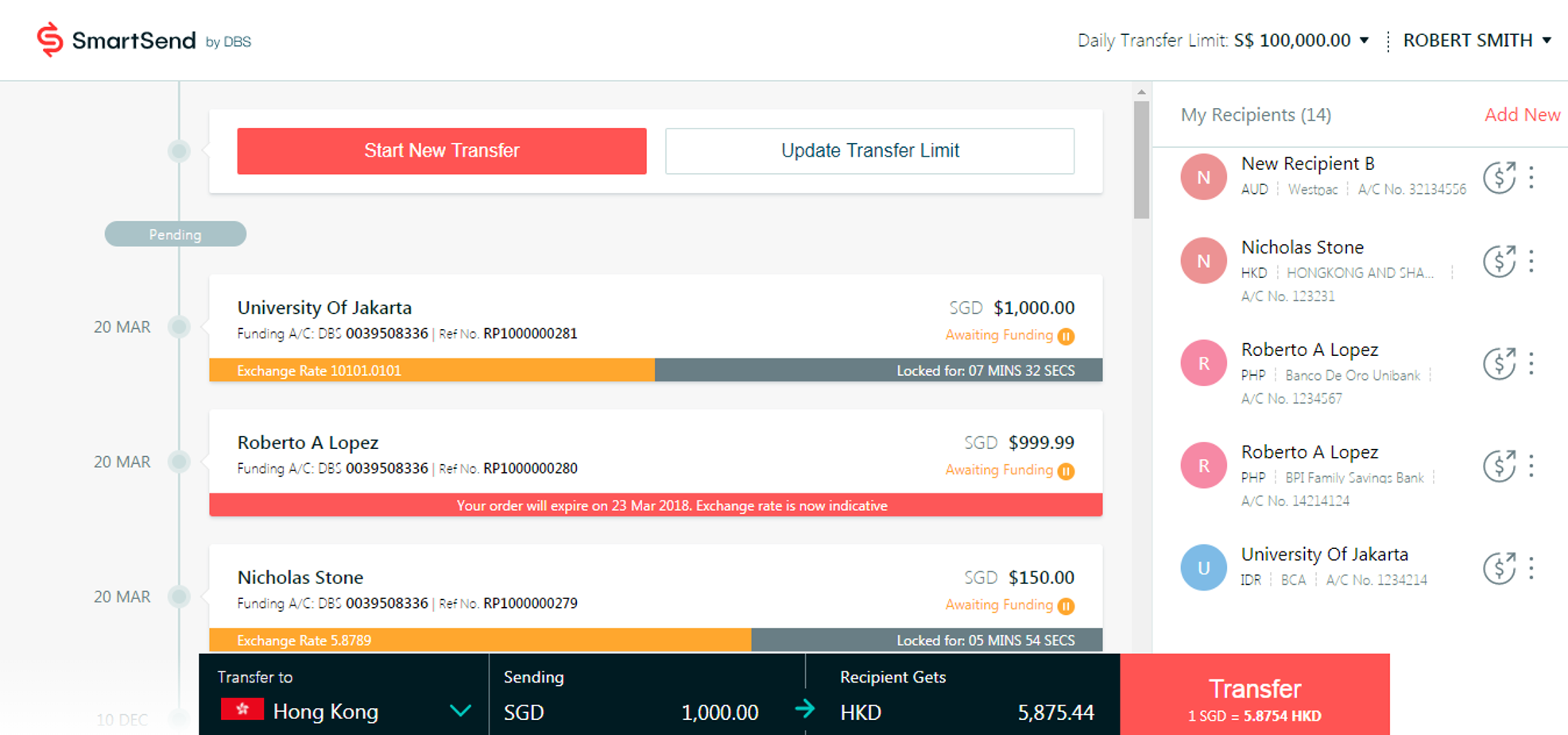This screenshot has width=1568, height=735.
Task: Click the green conversion arrow icon
Action: (805, 708)
